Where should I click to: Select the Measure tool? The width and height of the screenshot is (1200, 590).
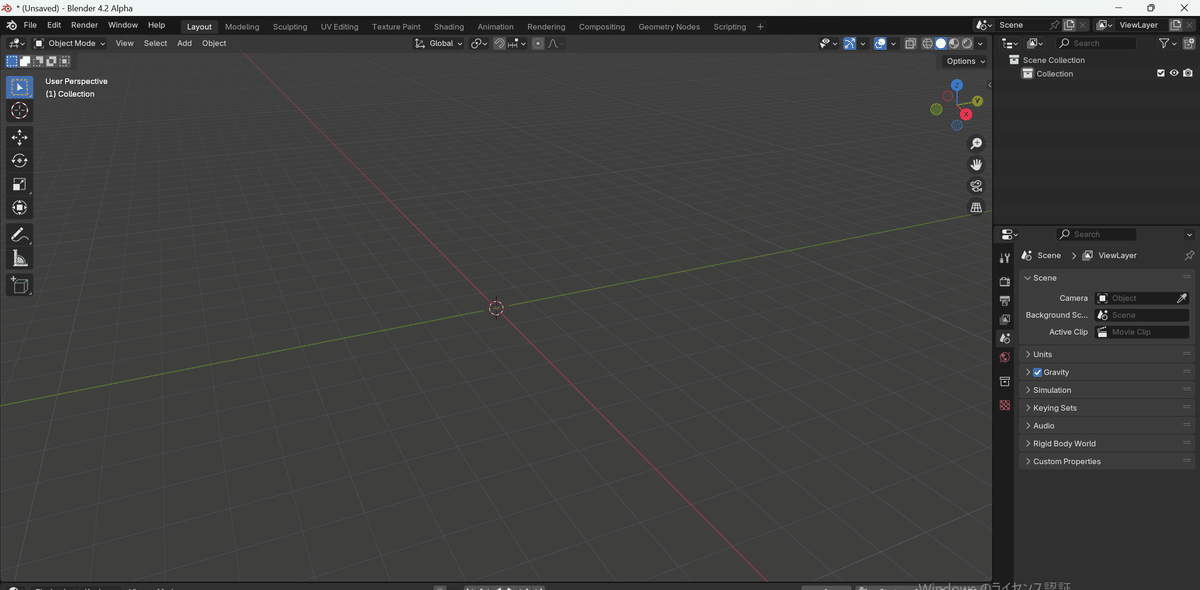pyautogui.click(x=19, y=257)
